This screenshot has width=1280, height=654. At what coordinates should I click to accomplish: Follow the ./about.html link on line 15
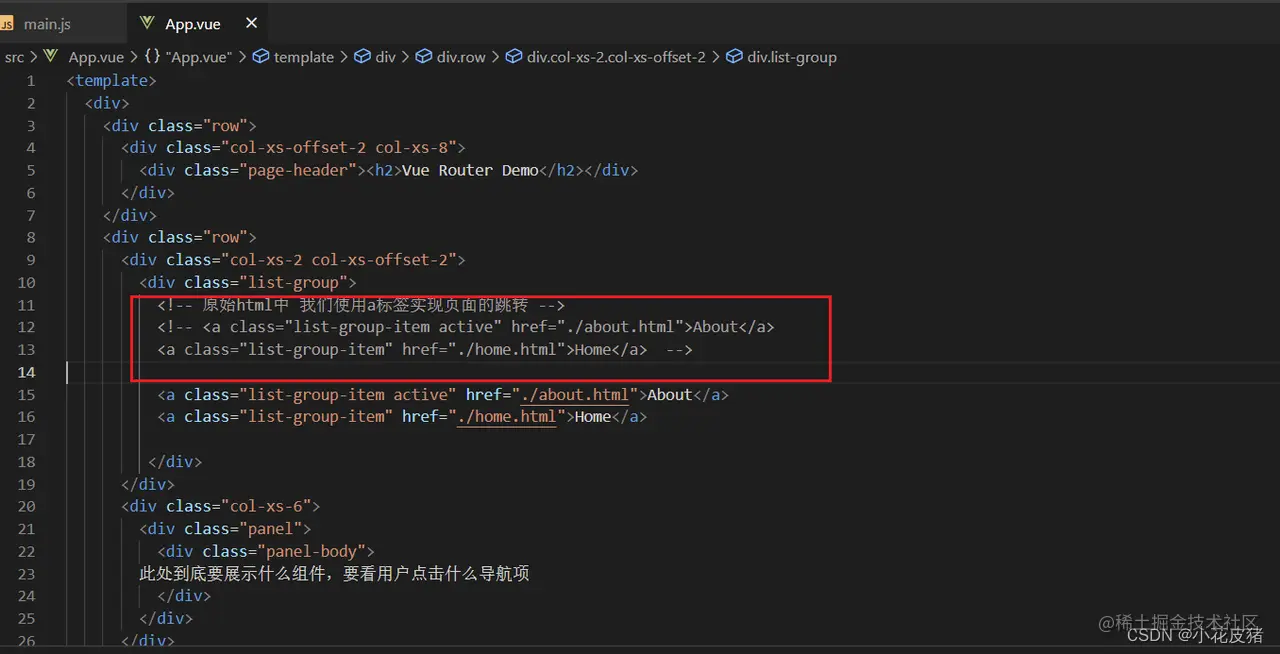(x=575, y=394)
